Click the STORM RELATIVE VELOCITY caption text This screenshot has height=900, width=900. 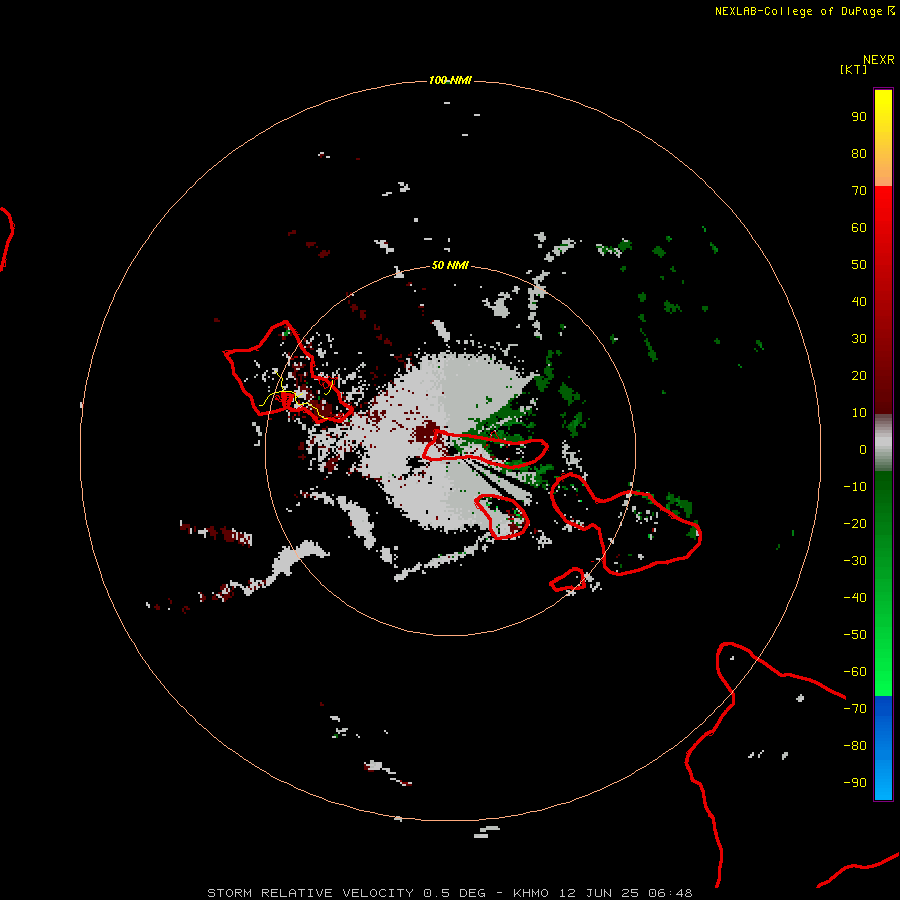click(x=311, y=893)
